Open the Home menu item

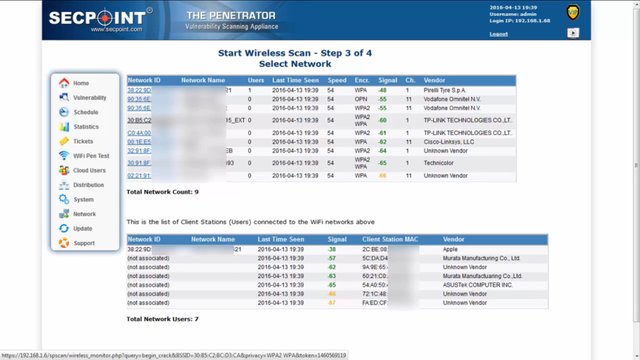tap(81, 83)
